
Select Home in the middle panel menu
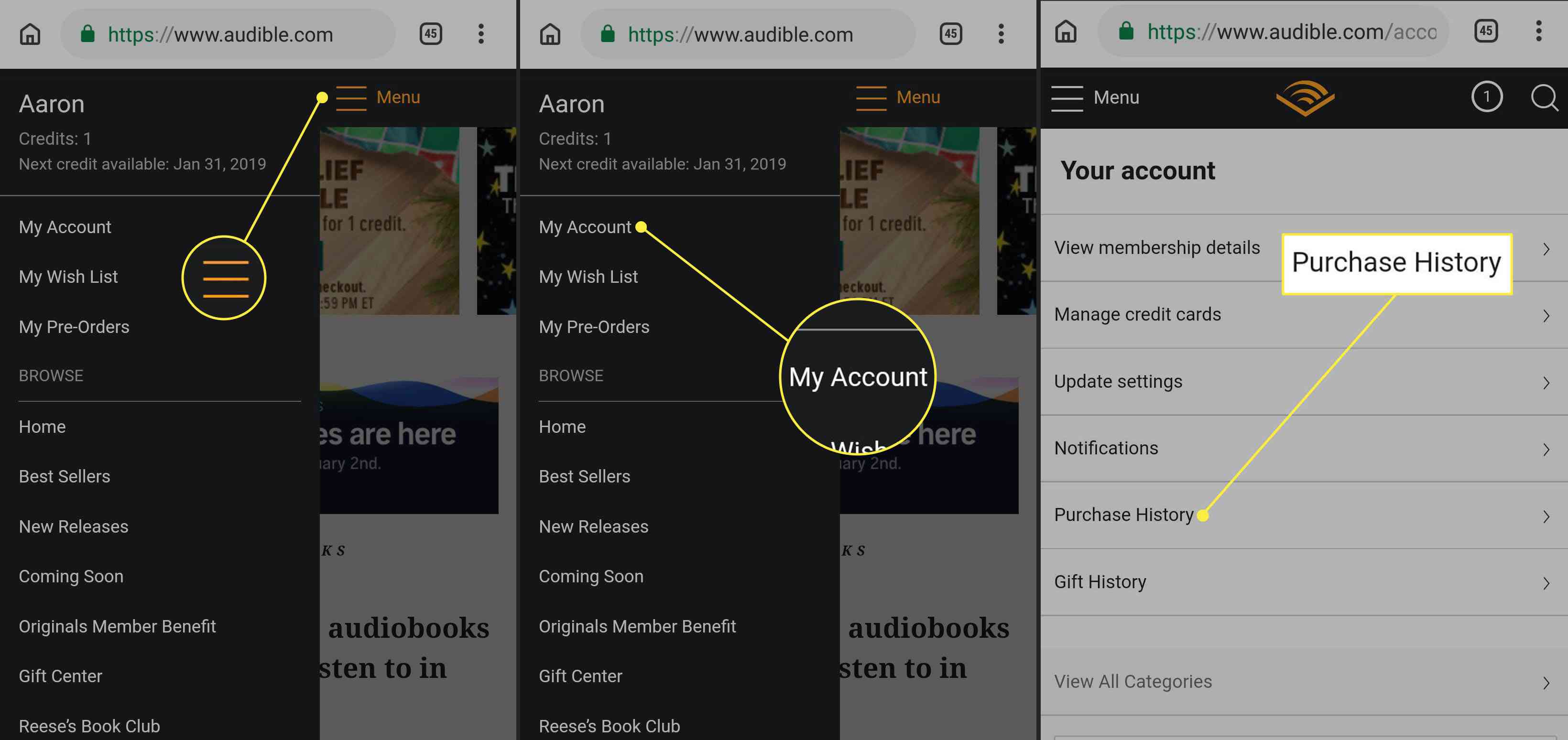tap(562, 427)
